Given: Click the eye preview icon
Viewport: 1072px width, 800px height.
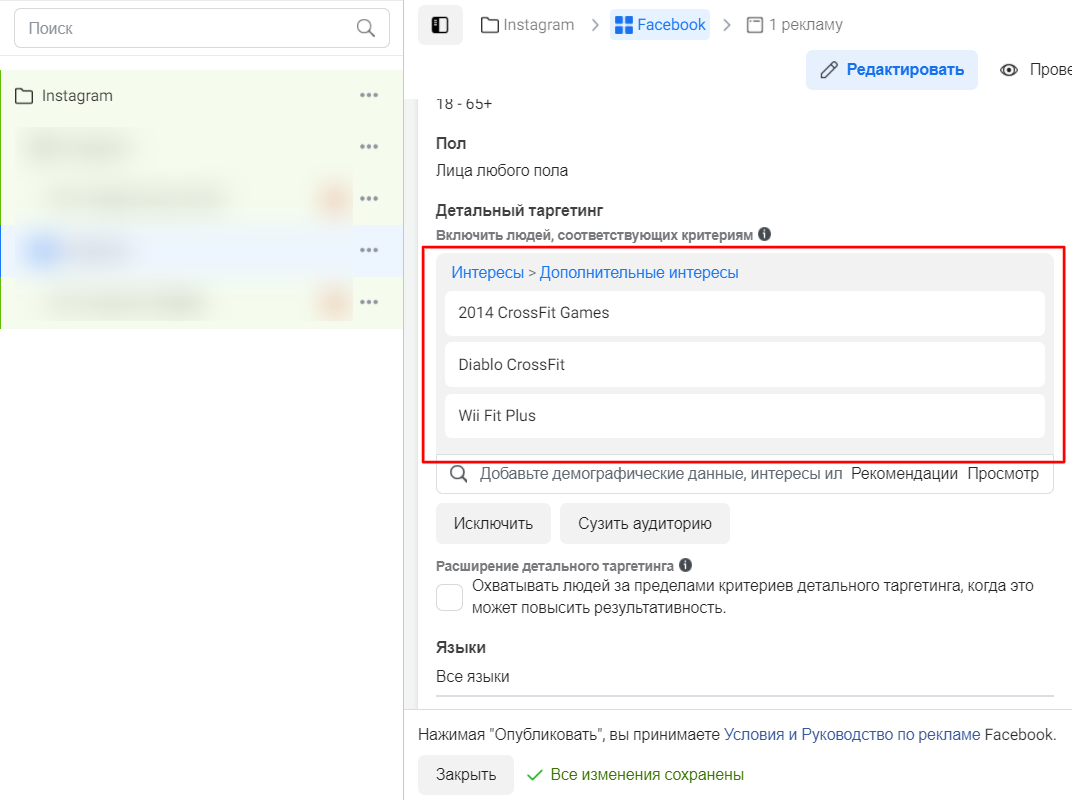Looking at the screenshot, I should [x=1008, y=70].
